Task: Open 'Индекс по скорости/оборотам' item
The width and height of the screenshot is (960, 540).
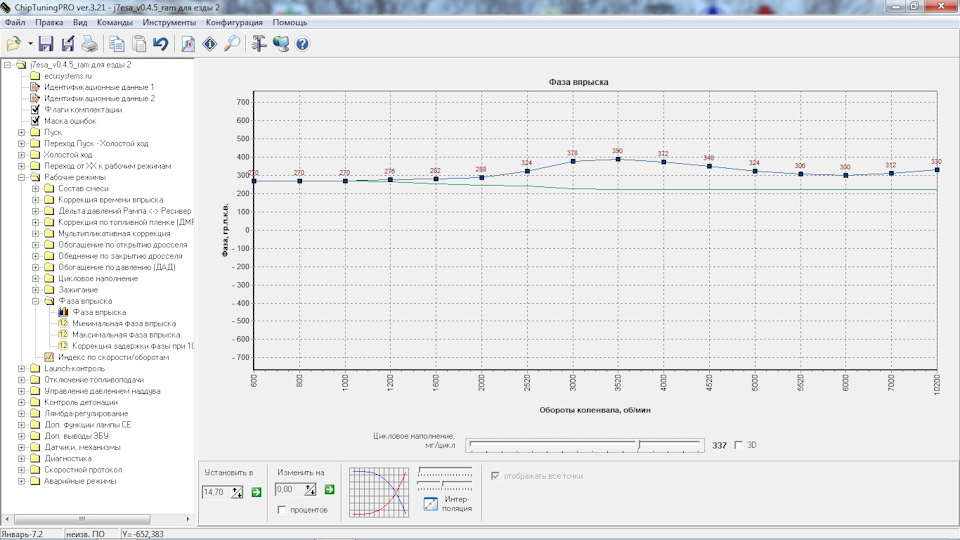Action: click(x=113, y=357)
